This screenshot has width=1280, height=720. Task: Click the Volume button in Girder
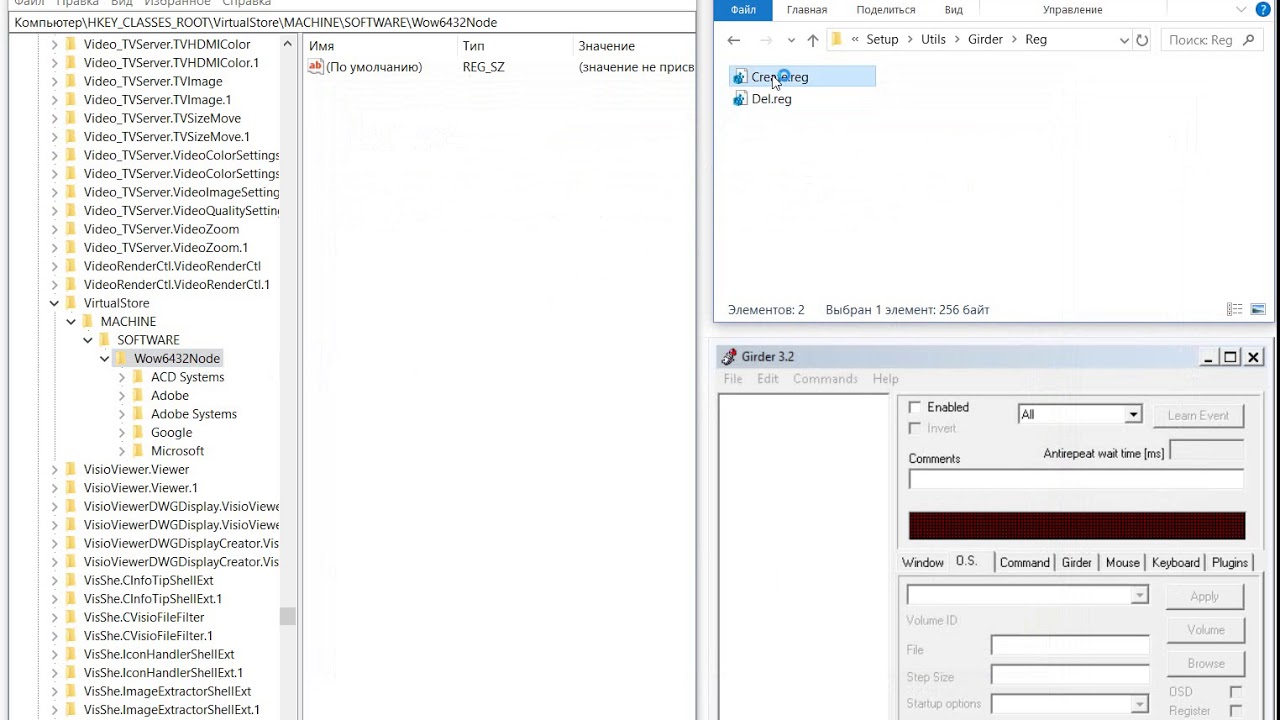(1205, 630)
